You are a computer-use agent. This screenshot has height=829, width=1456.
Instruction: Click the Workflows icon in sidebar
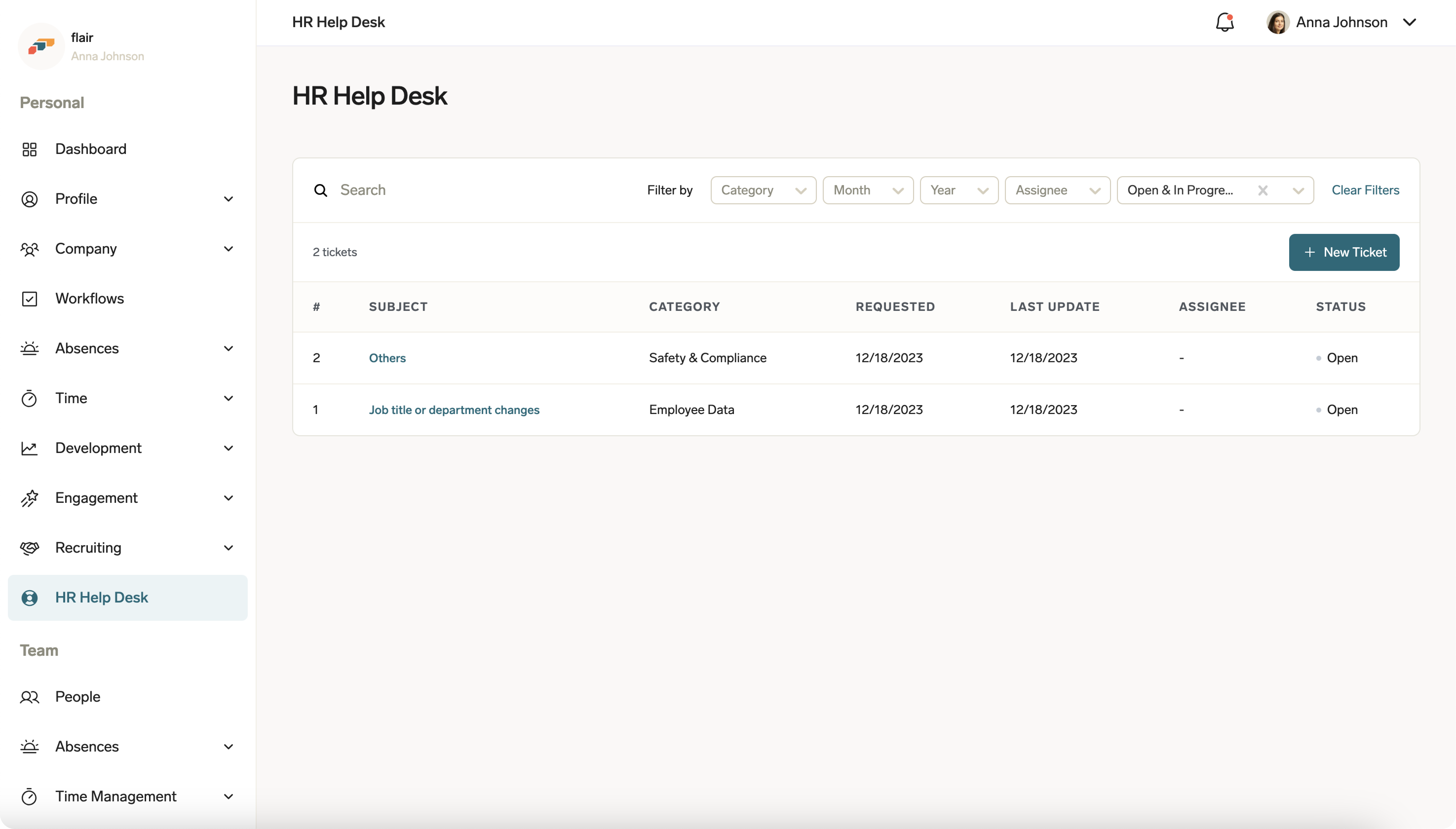pos(30,298)
